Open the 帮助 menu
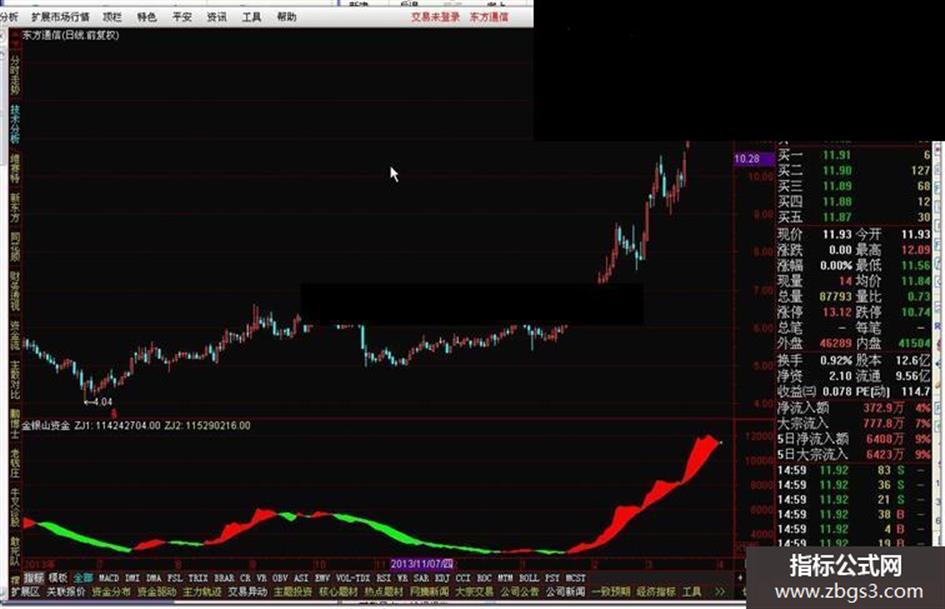This screenshot has height=609, width=945. pyautogui.click(x=287, y=17)
